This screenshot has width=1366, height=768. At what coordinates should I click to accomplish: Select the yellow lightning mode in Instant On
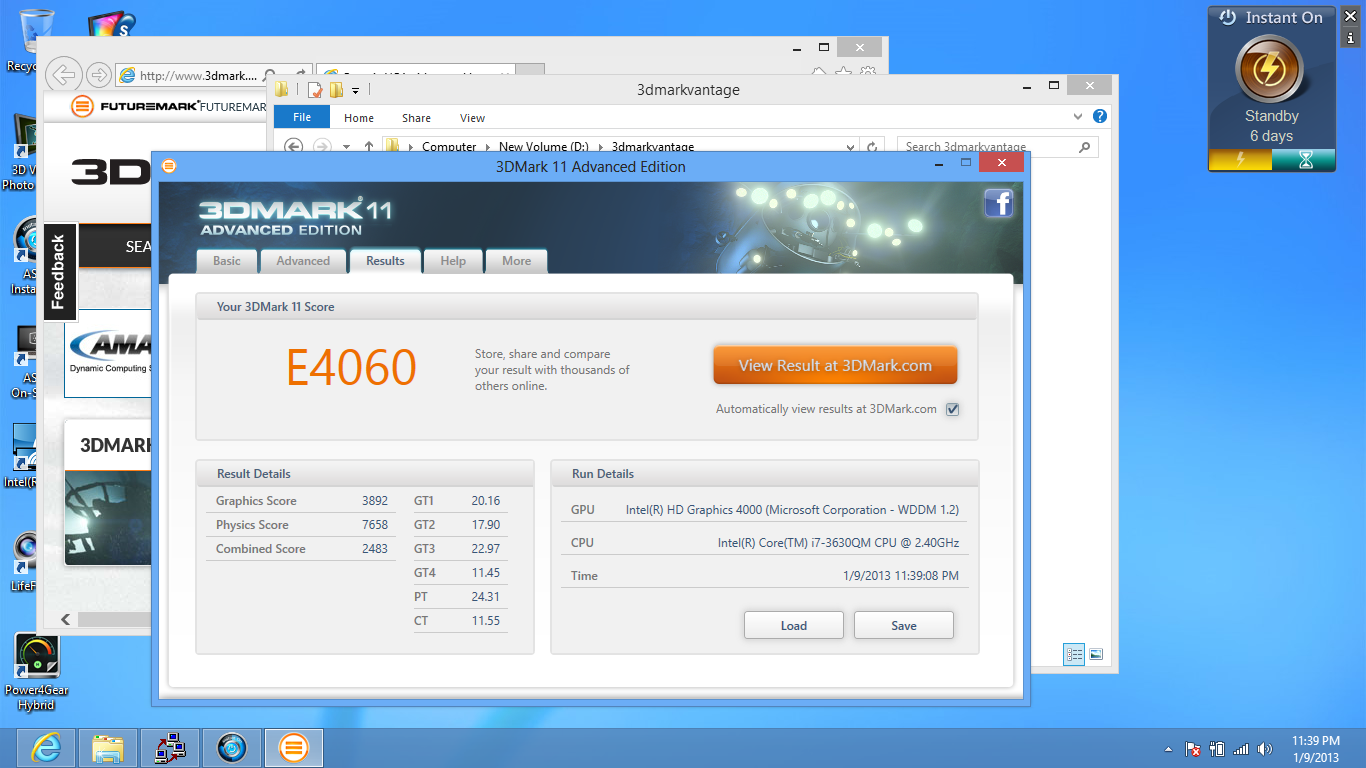pyautogui.click(x=1240, y=160)
